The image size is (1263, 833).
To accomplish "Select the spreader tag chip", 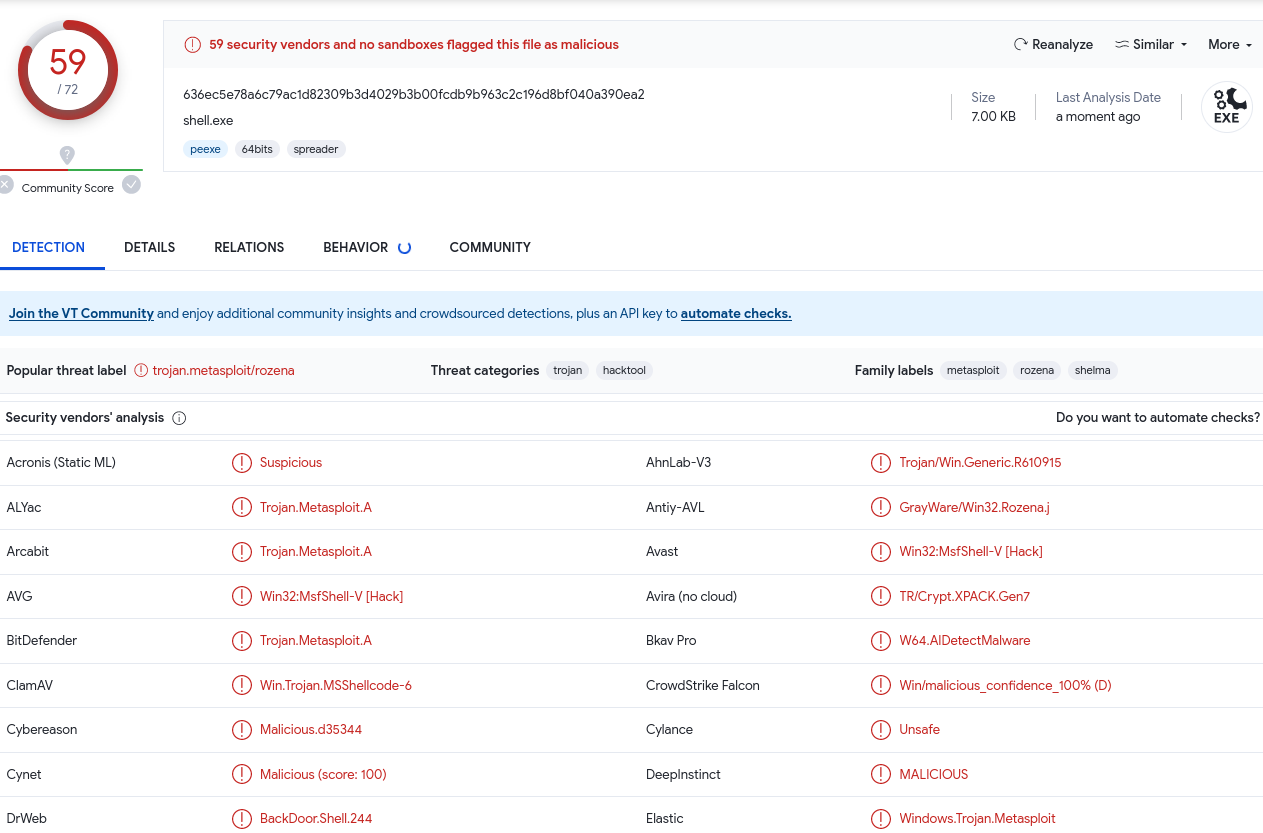I will 316,149.
